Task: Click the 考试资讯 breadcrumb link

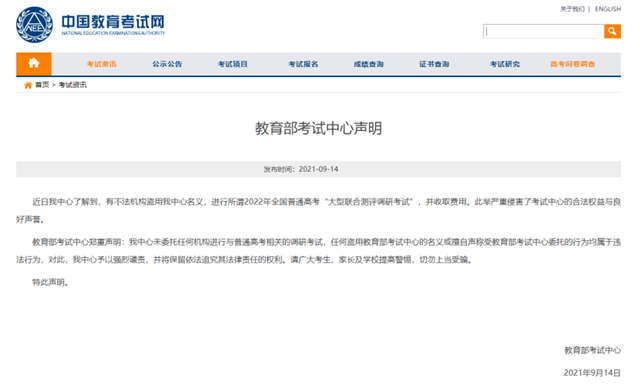Action: coord(73,85)
